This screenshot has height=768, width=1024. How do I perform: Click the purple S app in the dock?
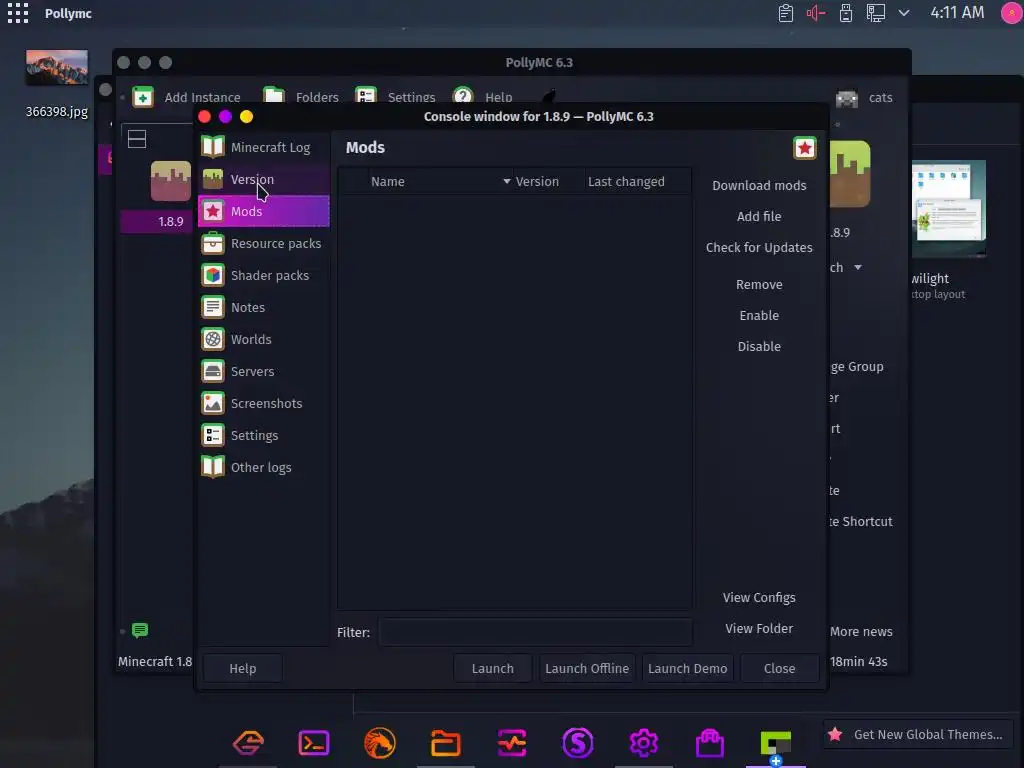[x=577, y=743]
